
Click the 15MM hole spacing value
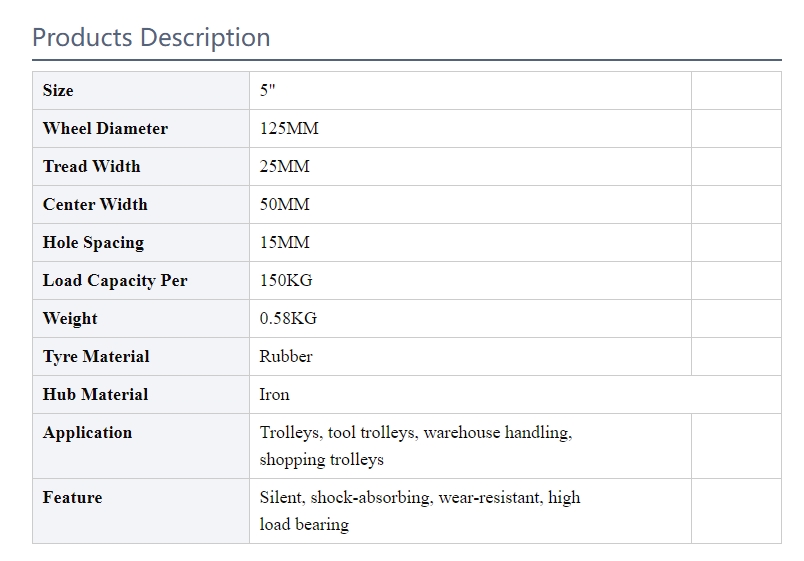285,242
